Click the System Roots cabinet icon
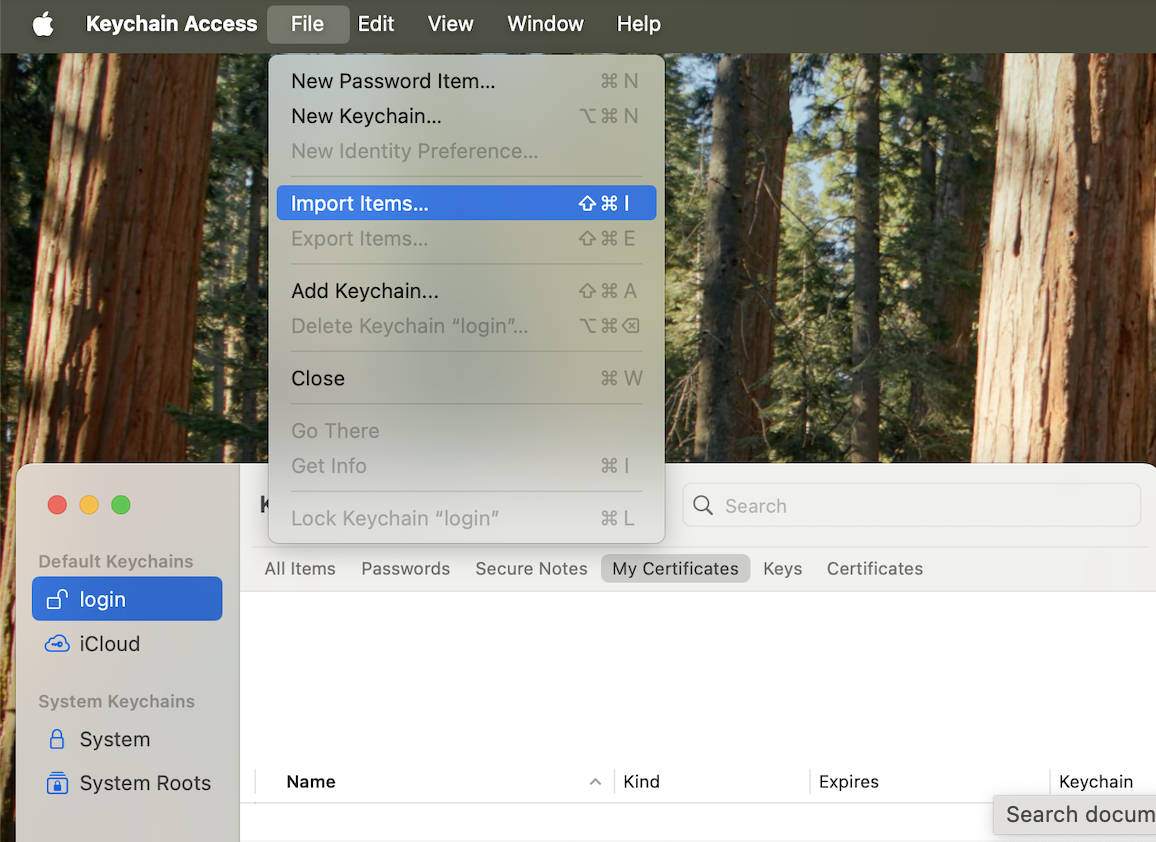The height and width of the screenshot is (842, 1156). (x=57, y=783)
